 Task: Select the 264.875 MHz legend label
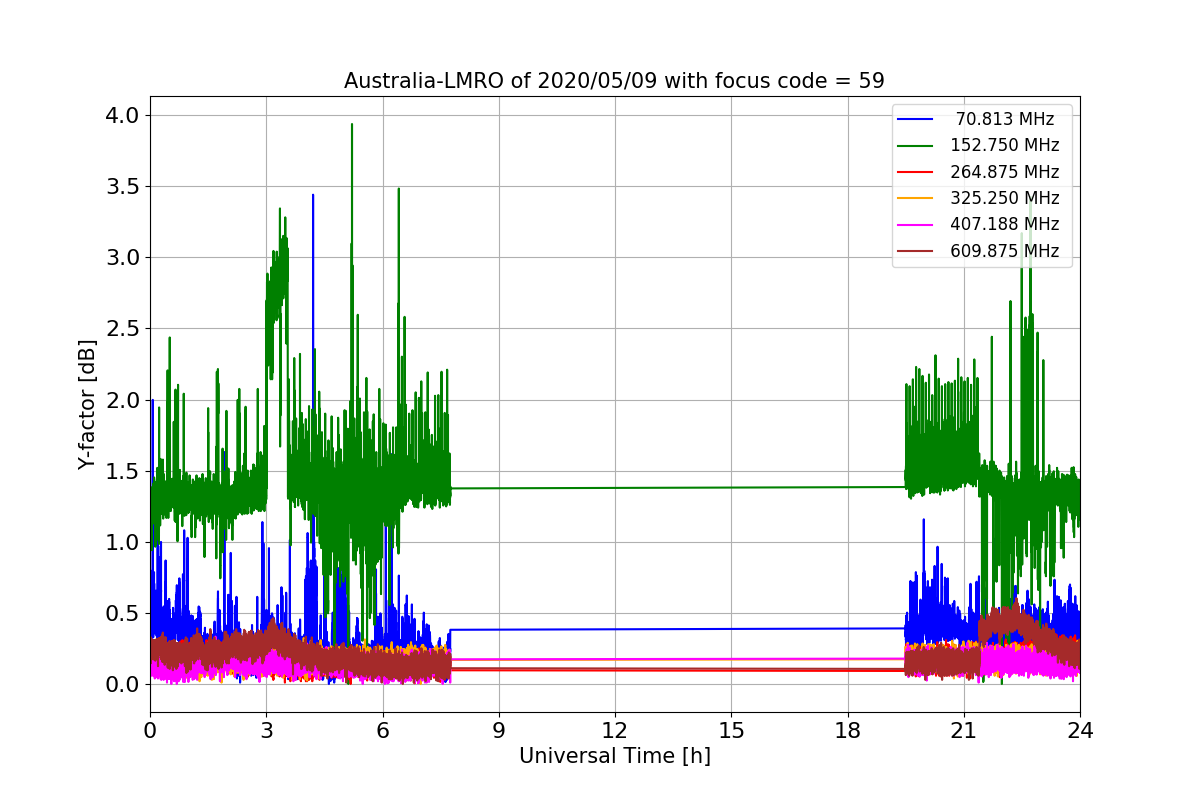click(x=1005, y=172)
